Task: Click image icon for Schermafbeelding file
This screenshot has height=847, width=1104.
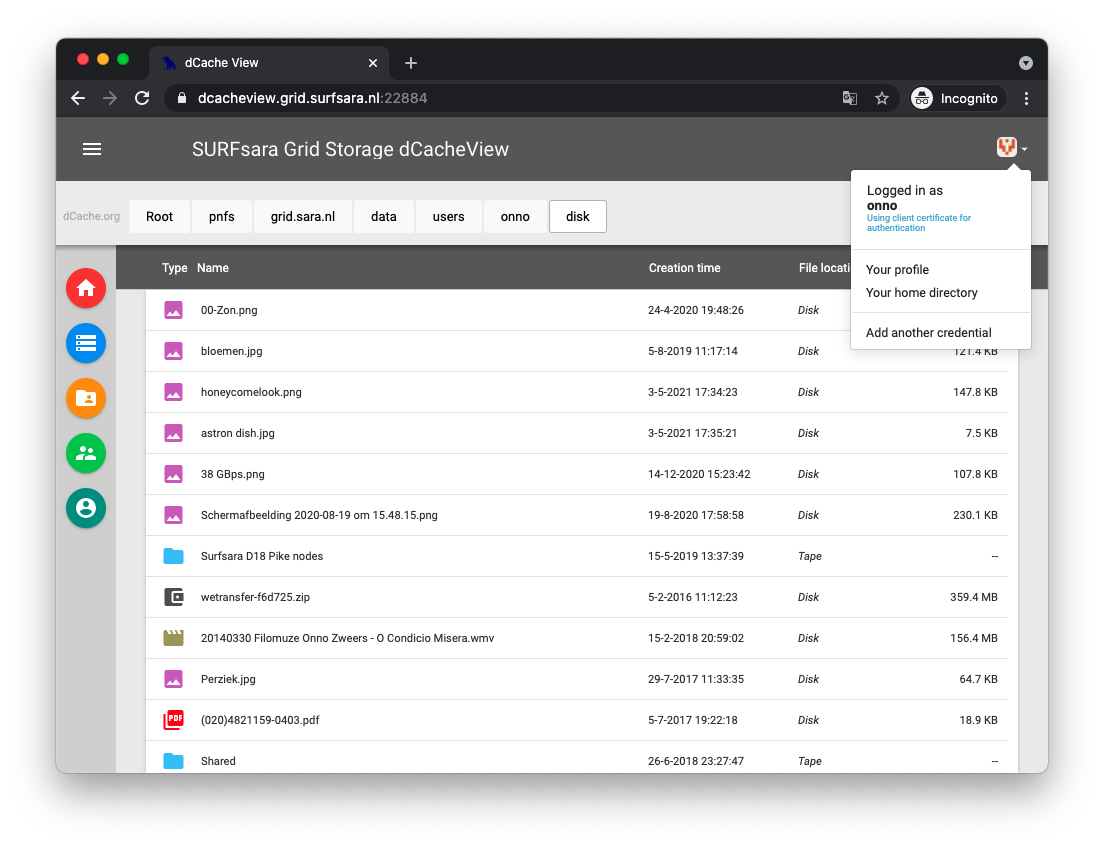Action: tap(173, 515)
